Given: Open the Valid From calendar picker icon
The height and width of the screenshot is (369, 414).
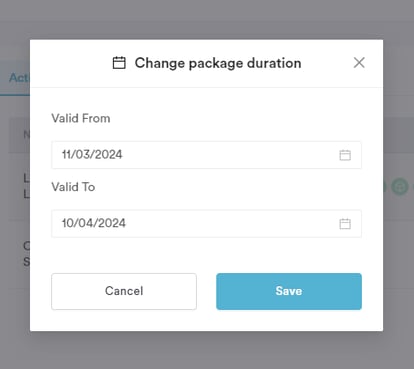Looking at the screenshot, I should click(345, 155).
